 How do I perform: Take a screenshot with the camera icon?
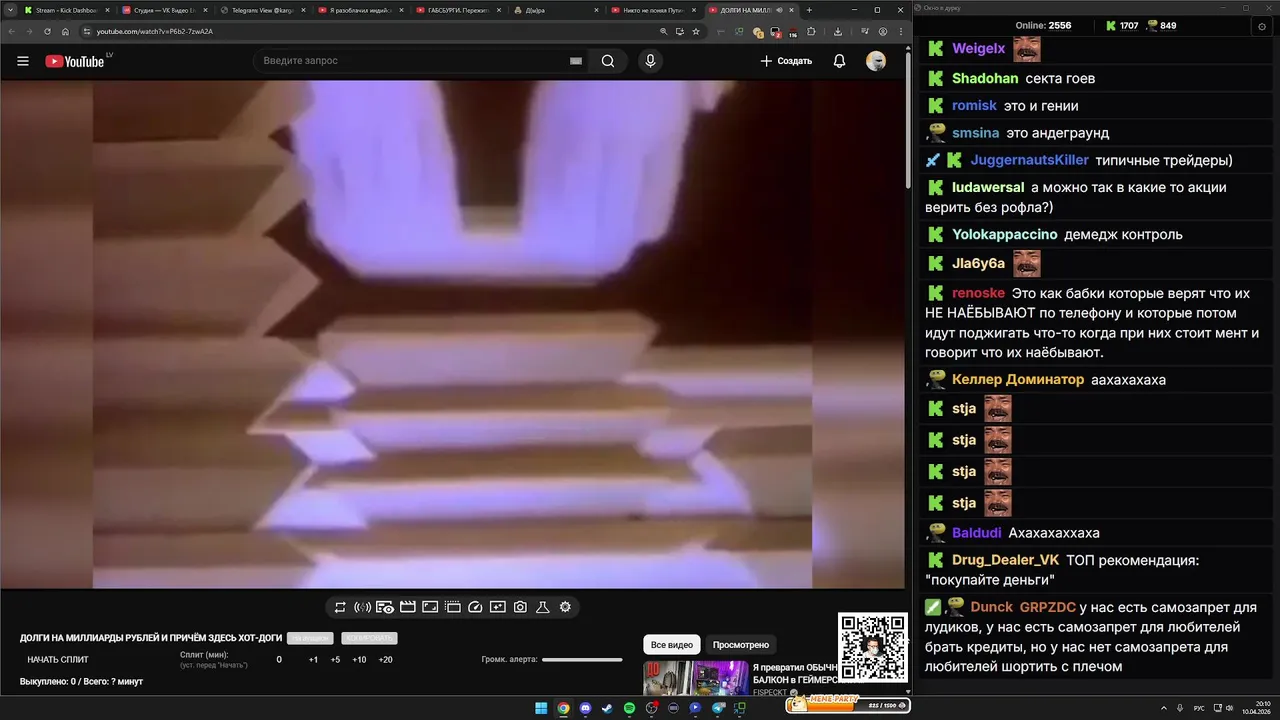click(x=520, y=607)
